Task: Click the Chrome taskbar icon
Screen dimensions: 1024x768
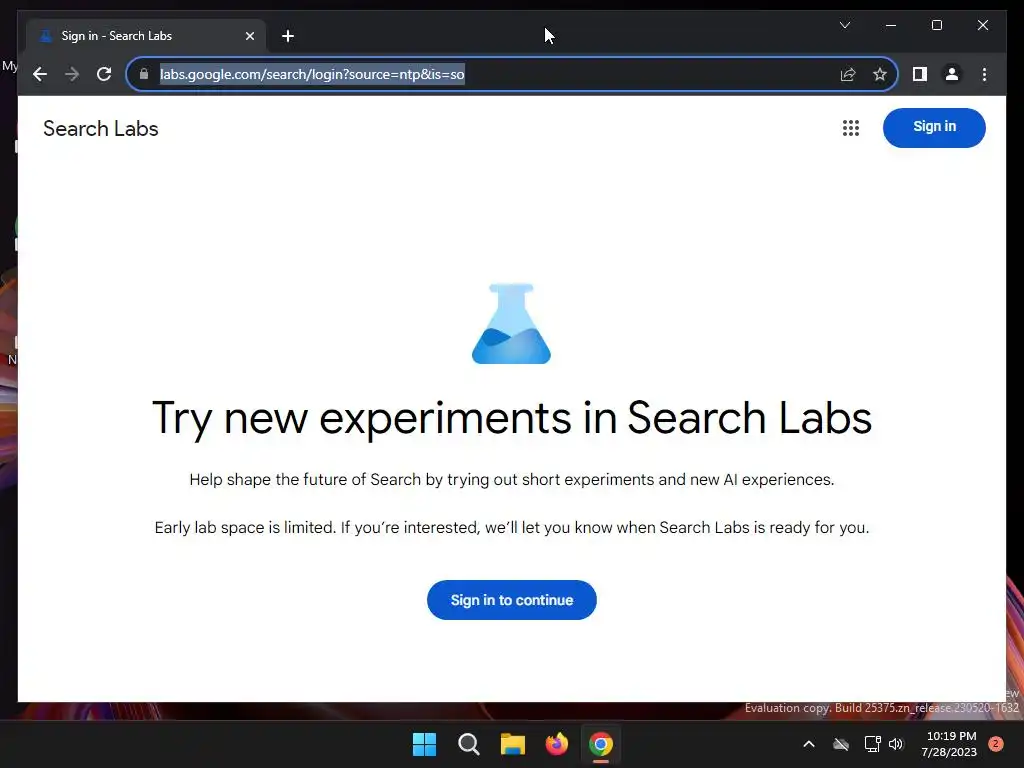Action: coord(601,744)
